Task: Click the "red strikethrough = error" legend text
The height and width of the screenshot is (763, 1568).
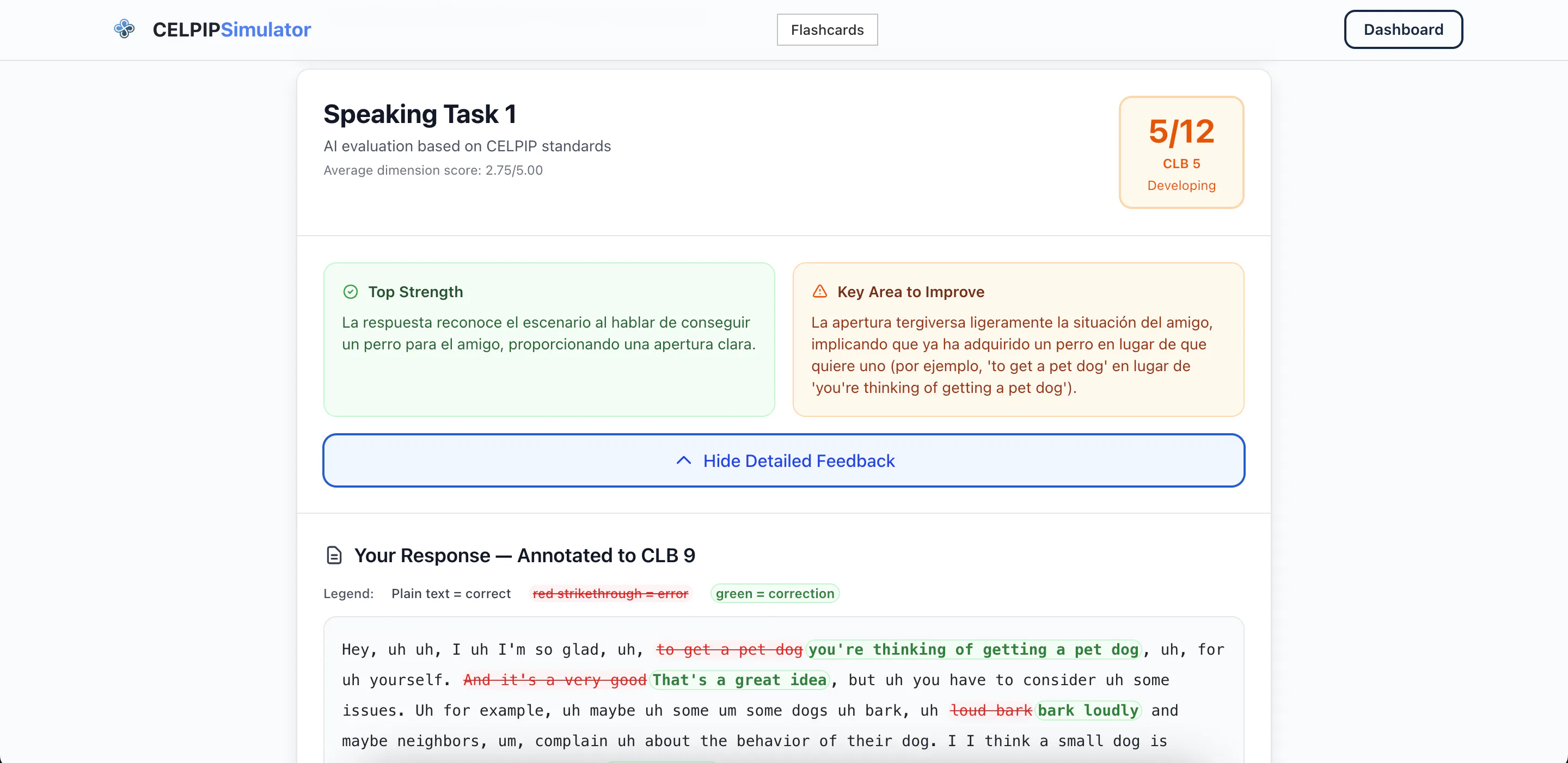Action: tap(610, 593)
